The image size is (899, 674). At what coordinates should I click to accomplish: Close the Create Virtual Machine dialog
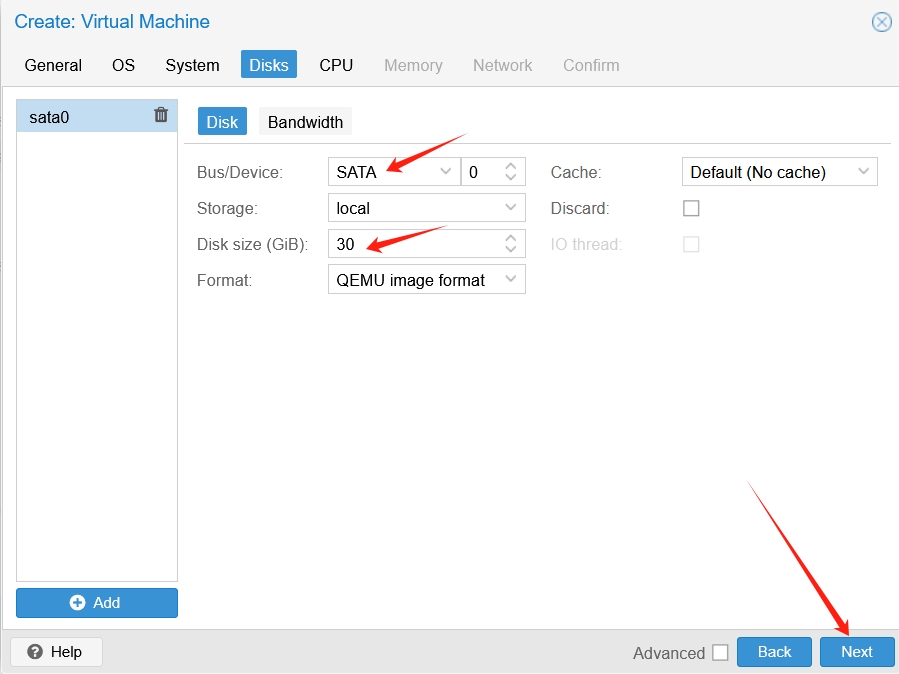point(881,22)
